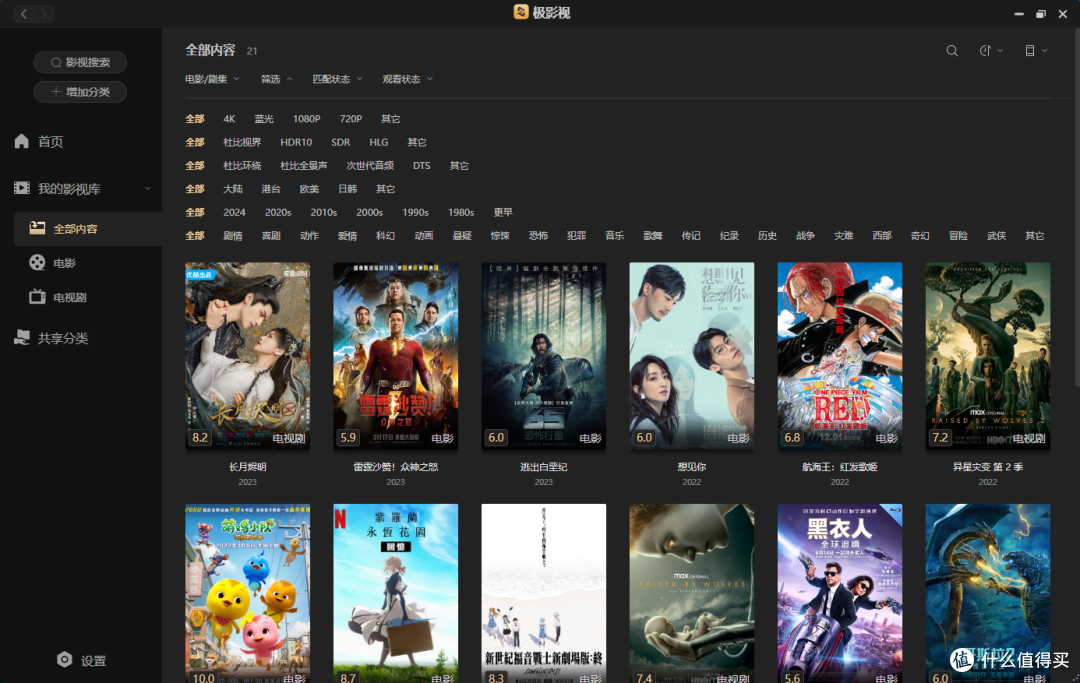Collapse the 筛选 filter panel
The height and width of the screenshot is (683, 1080).
[x=276, y=79]
